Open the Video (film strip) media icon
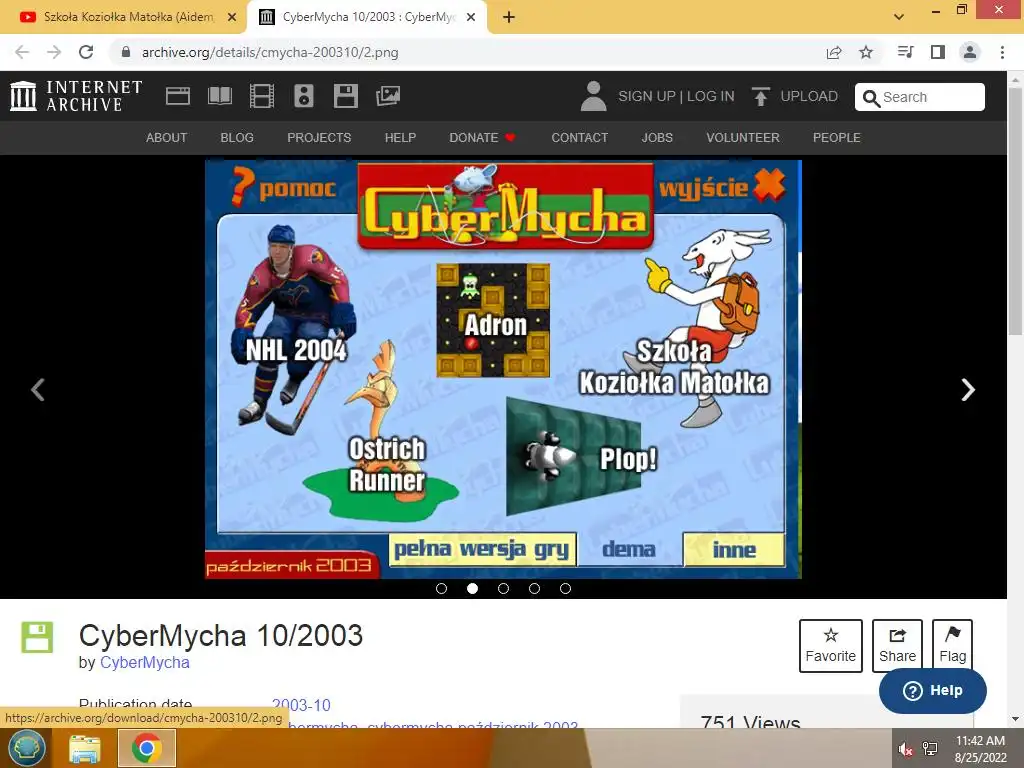Screen dimensions: 1024x768 coord(262,96)
